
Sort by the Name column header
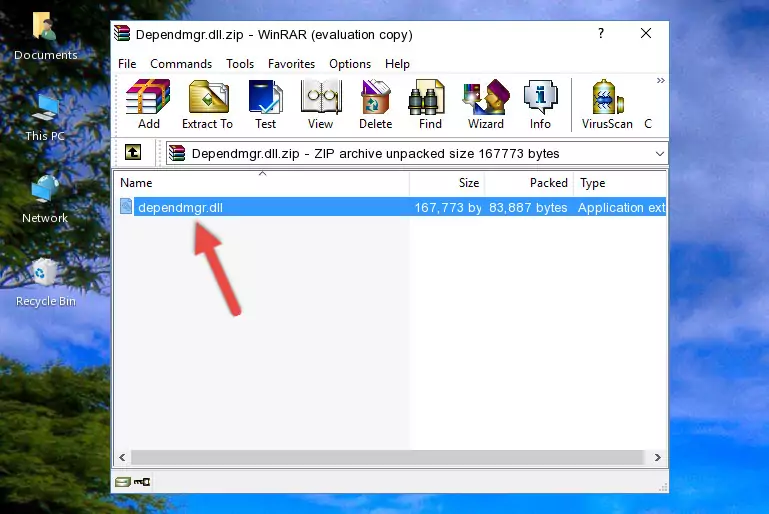coord(262,183)
